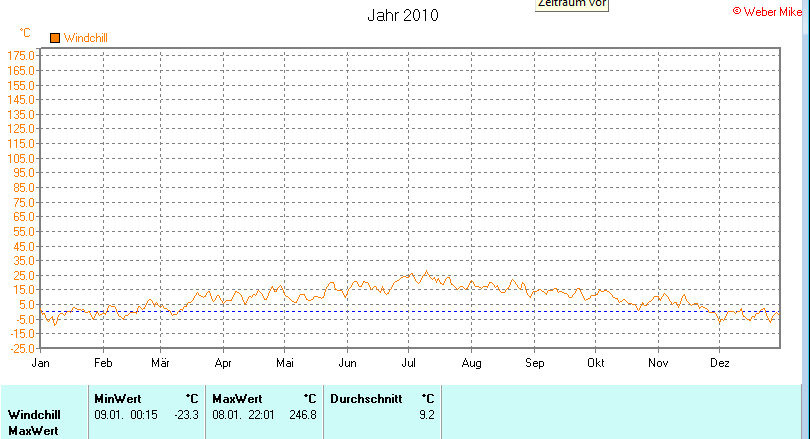The height and width of the screenshot is (439, 810).
Task: Click the MinWert column header
Action: (x=118, y=399)
